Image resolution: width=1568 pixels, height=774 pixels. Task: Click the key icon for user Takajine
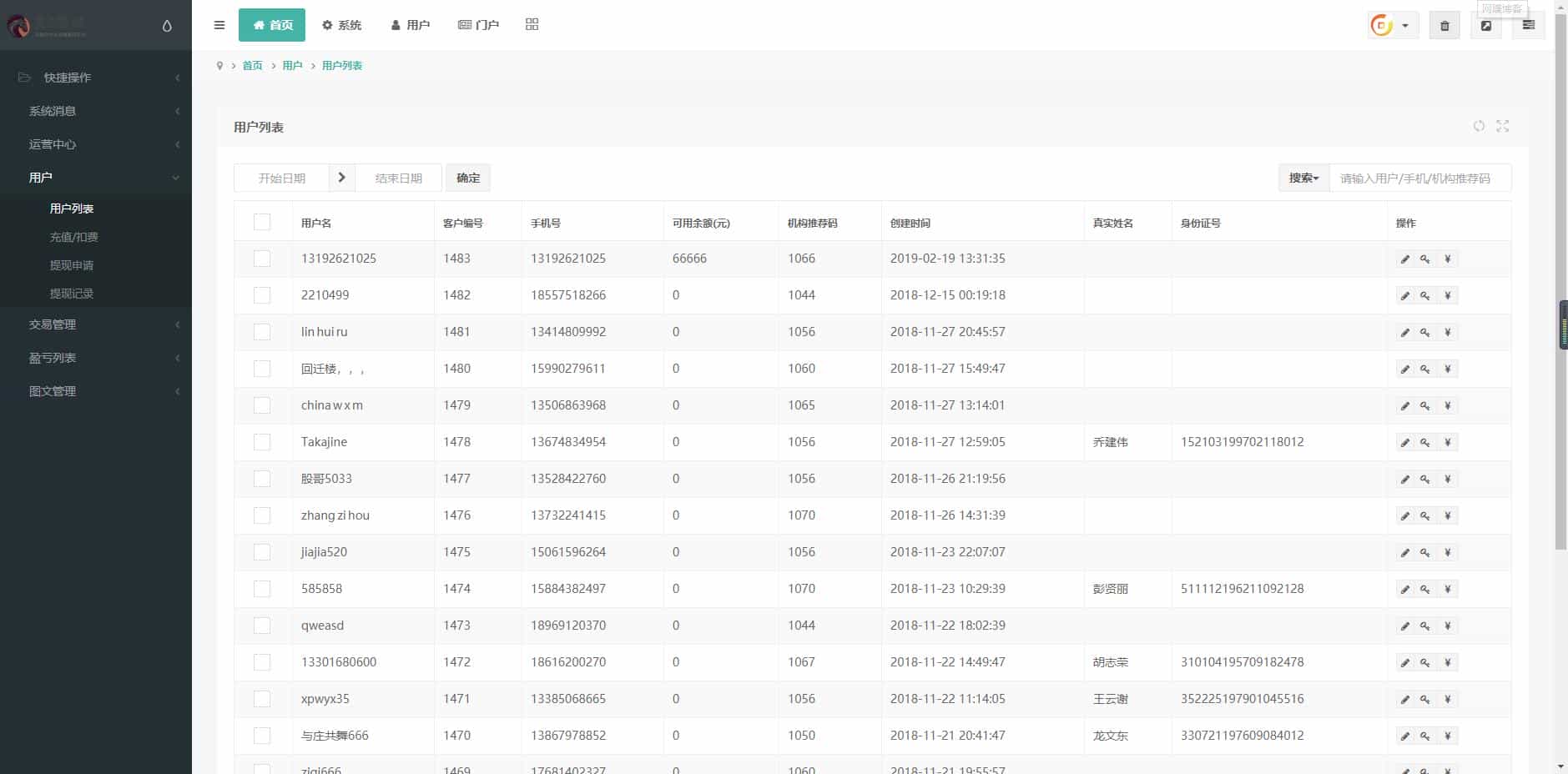coord(1425,443)
